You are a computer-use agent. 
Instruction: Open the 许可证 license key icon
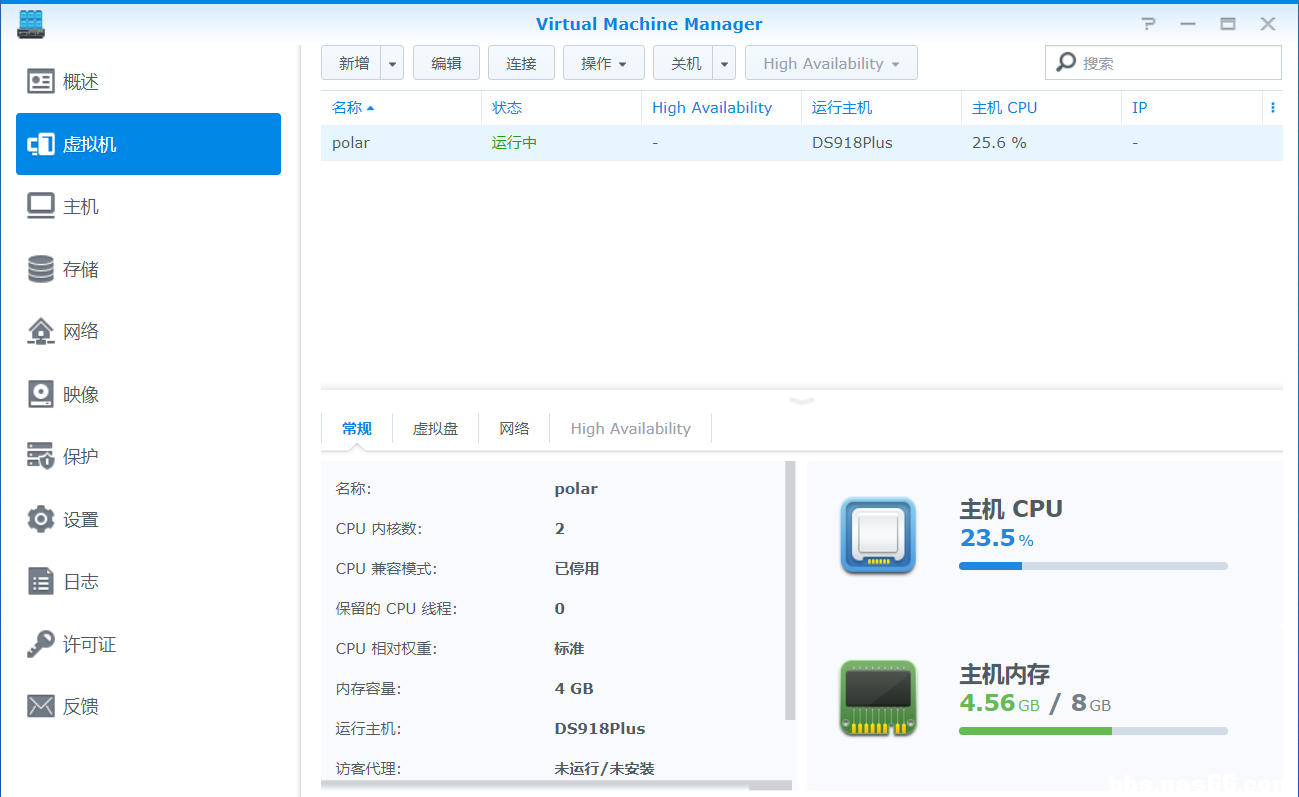(41, 644)
